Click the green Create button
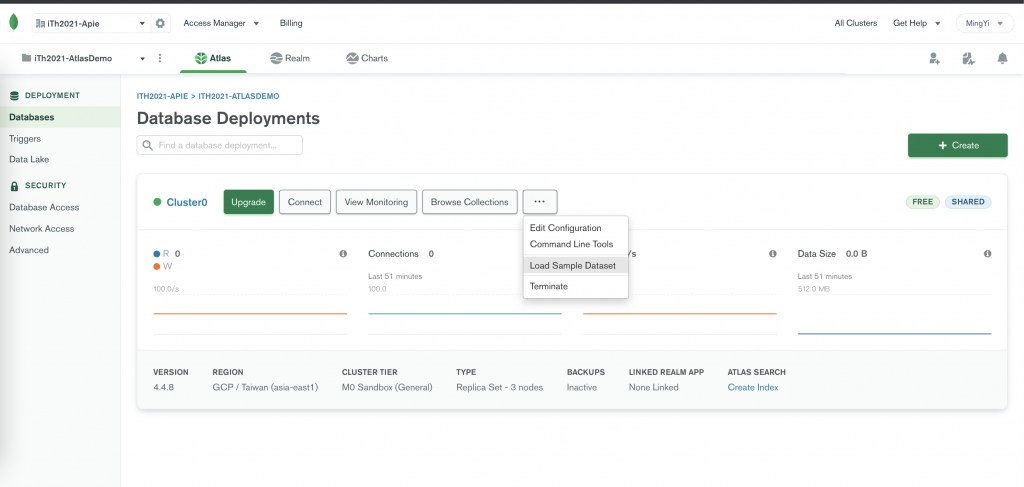1024x487 pixels. 957,146
